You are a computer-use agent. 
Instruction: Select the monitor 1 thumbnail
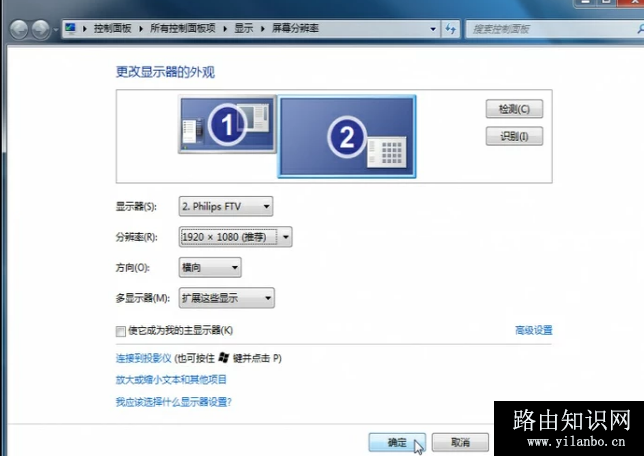[227, 124]
